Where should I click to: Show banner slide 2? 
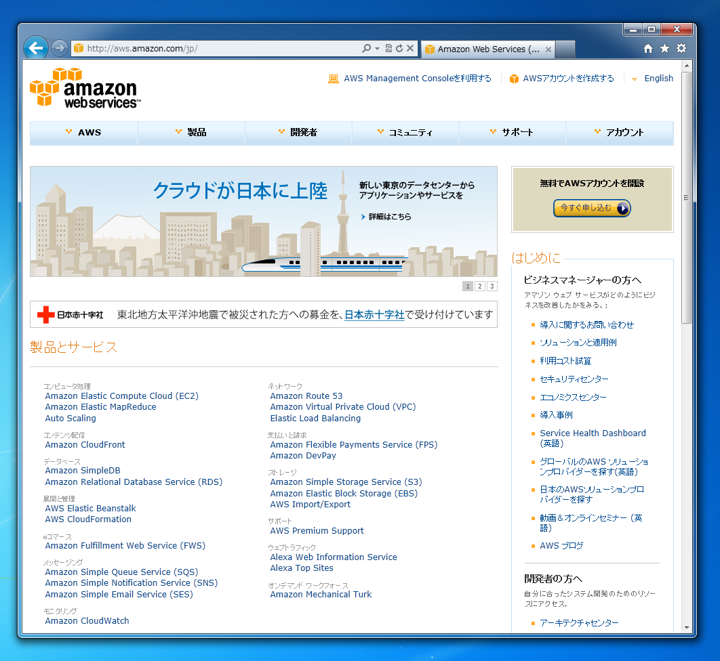point(480,286)
